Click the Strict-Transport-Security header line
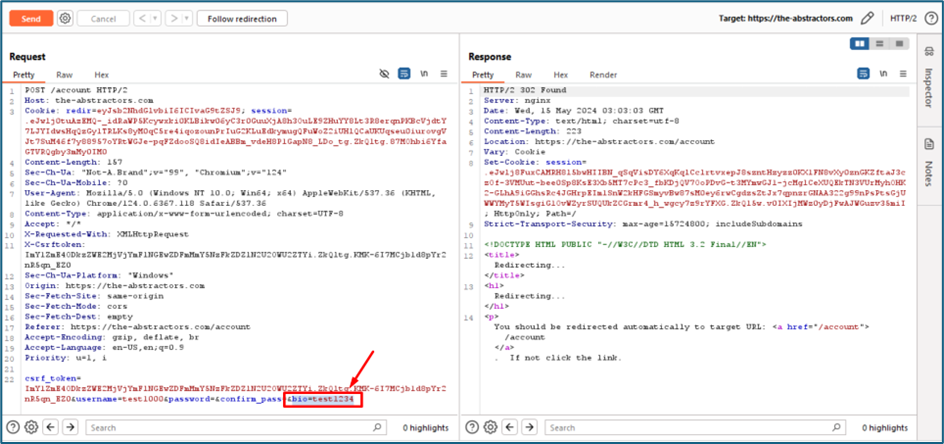The width and height of the screenshot is (944, 444). [643, 224]
